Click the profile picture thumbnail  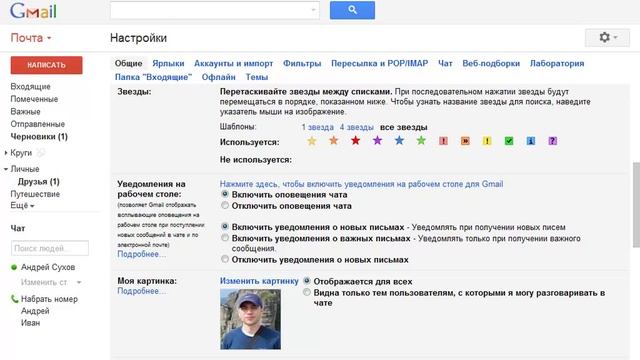tap(251, 319)
